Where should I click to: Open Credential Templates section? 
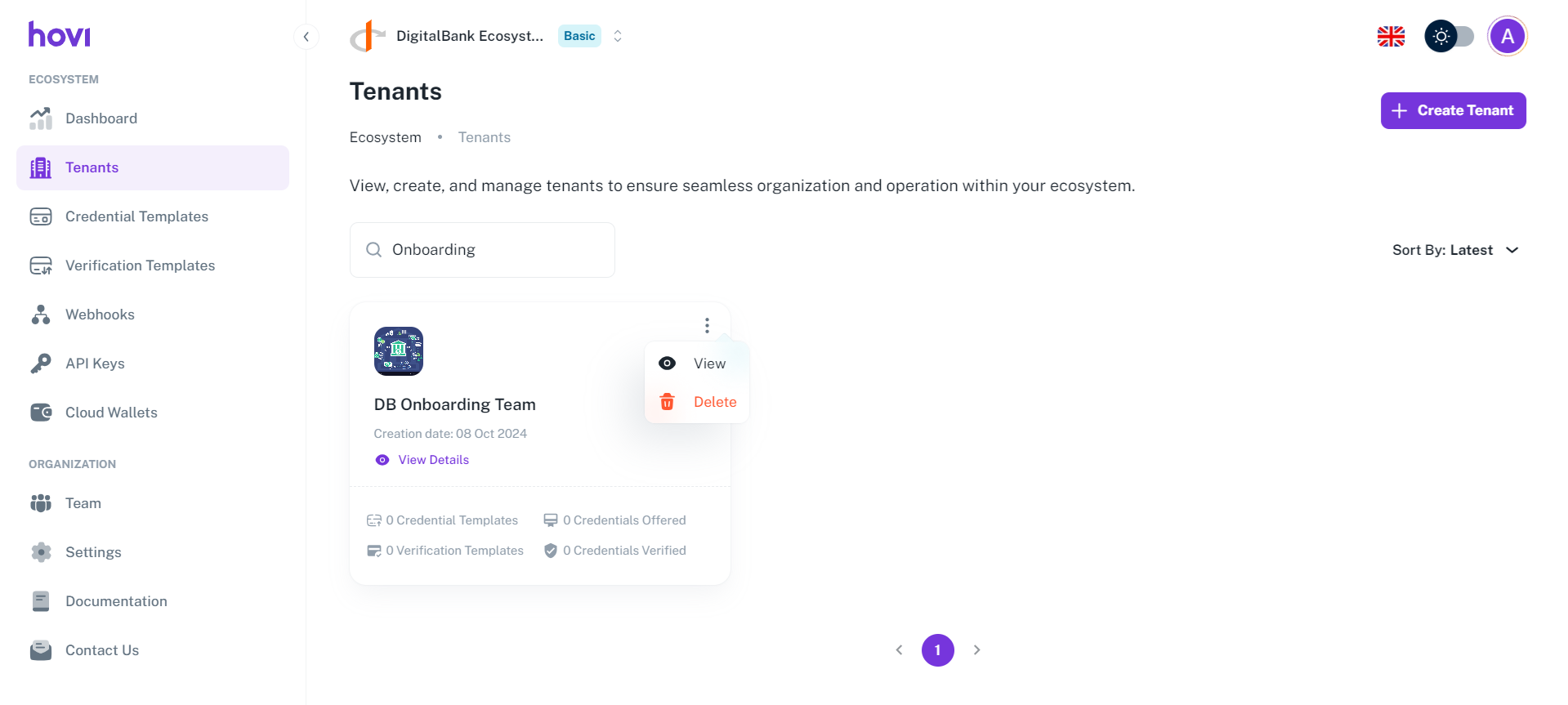pyautogui.click(x=136, y=216)
